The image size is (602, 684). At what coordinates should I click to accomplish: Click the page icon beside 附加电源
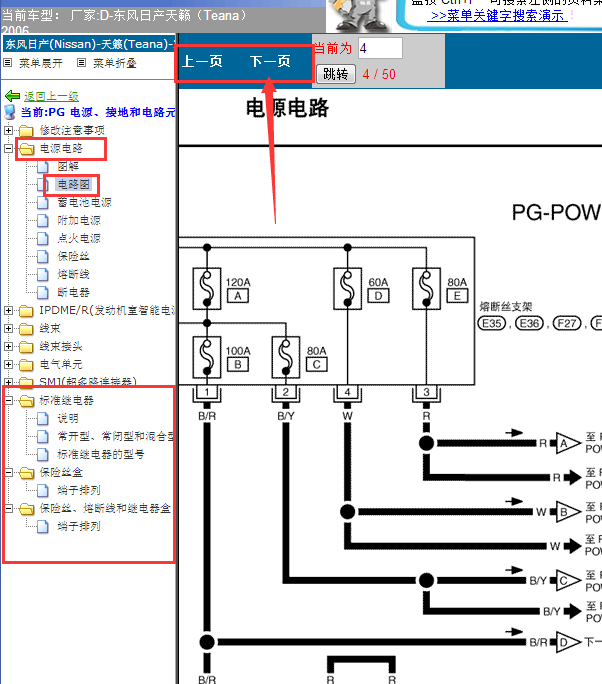[x=43, y=221]
